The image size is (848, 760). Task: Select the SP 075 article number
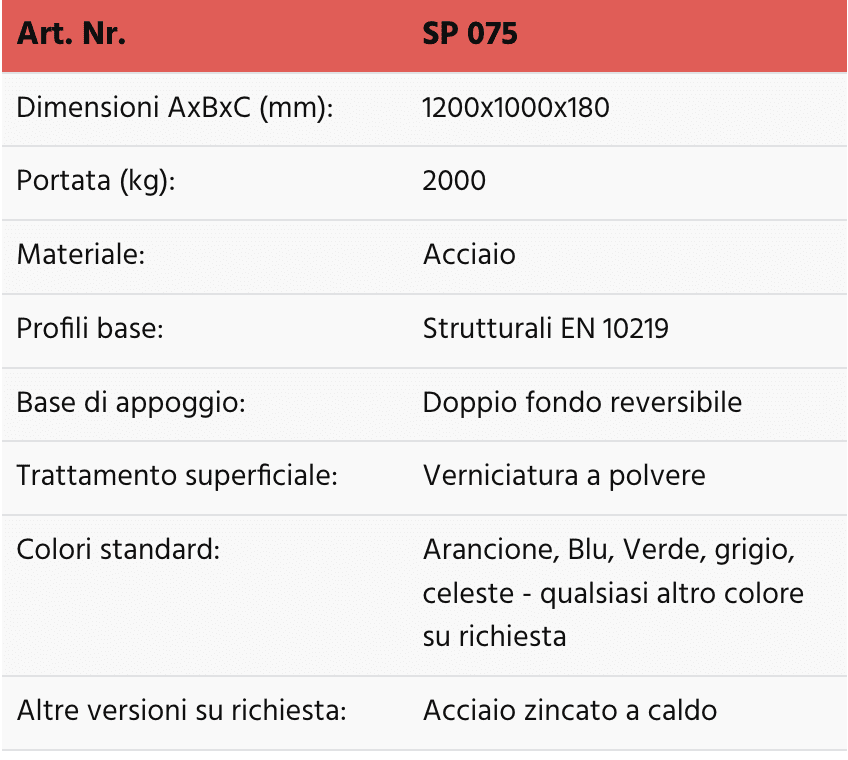point(470,35)
